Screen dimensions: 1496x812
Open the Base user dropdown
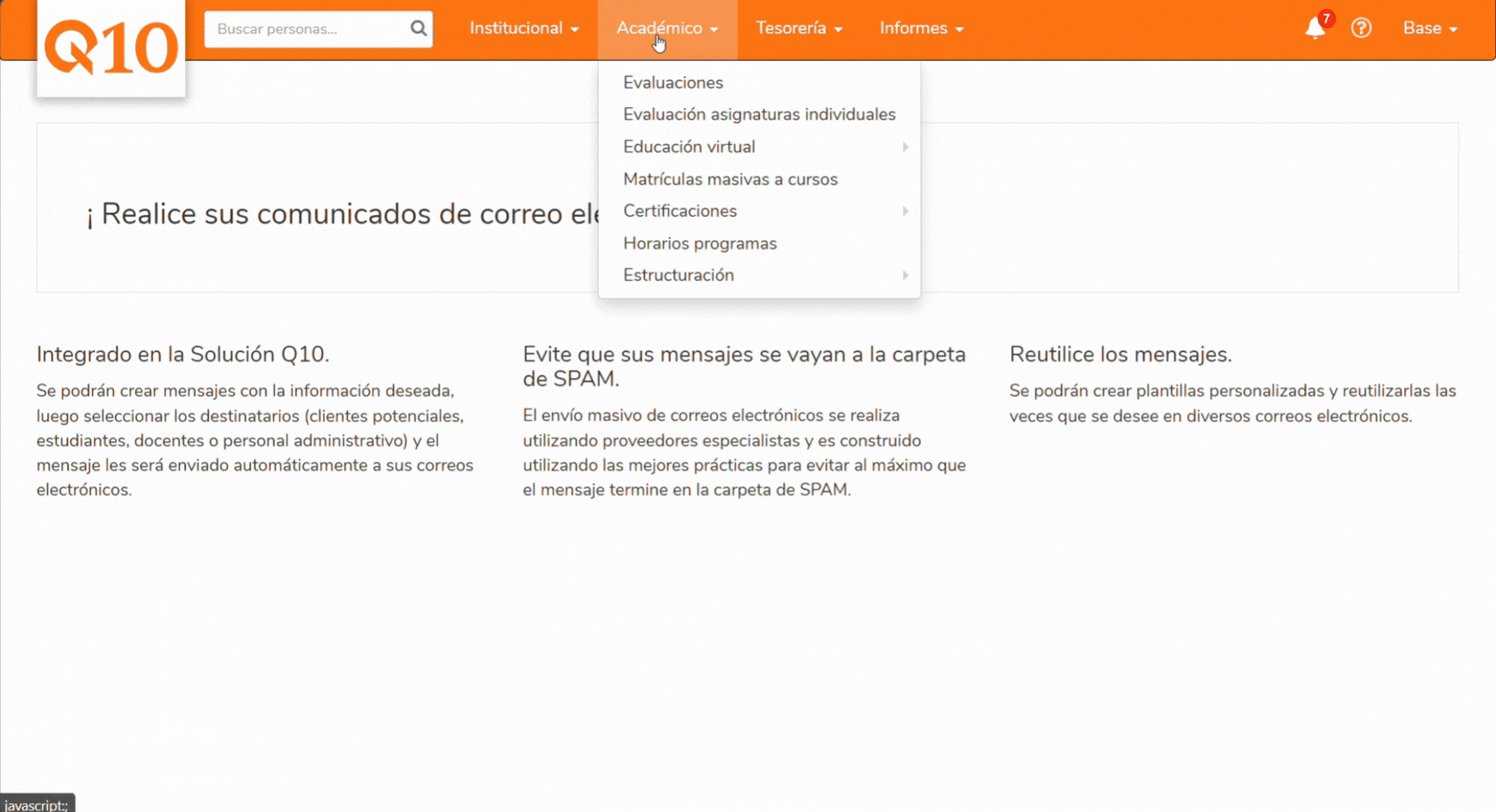[1430, 29]
